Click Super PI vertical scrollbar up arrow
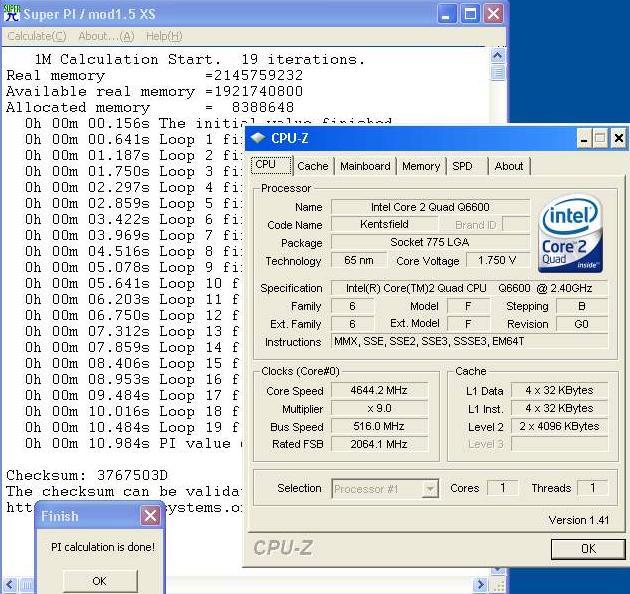 pyautogui.click(x=498, y=55)
